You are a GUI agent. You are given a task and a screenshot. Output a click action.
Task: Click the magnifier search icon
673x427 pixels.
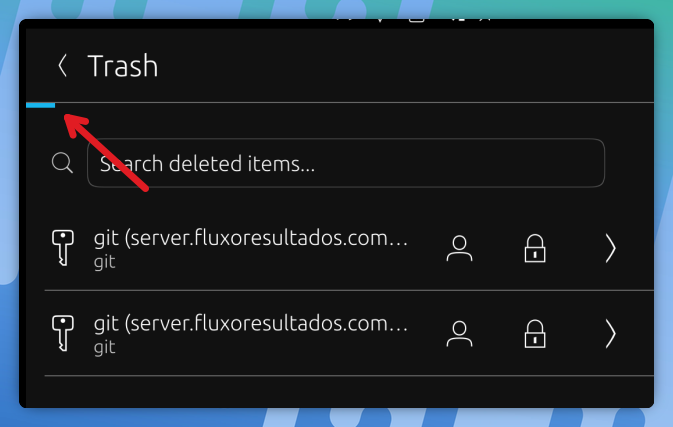pyautogui.click(x=62, y=163)
